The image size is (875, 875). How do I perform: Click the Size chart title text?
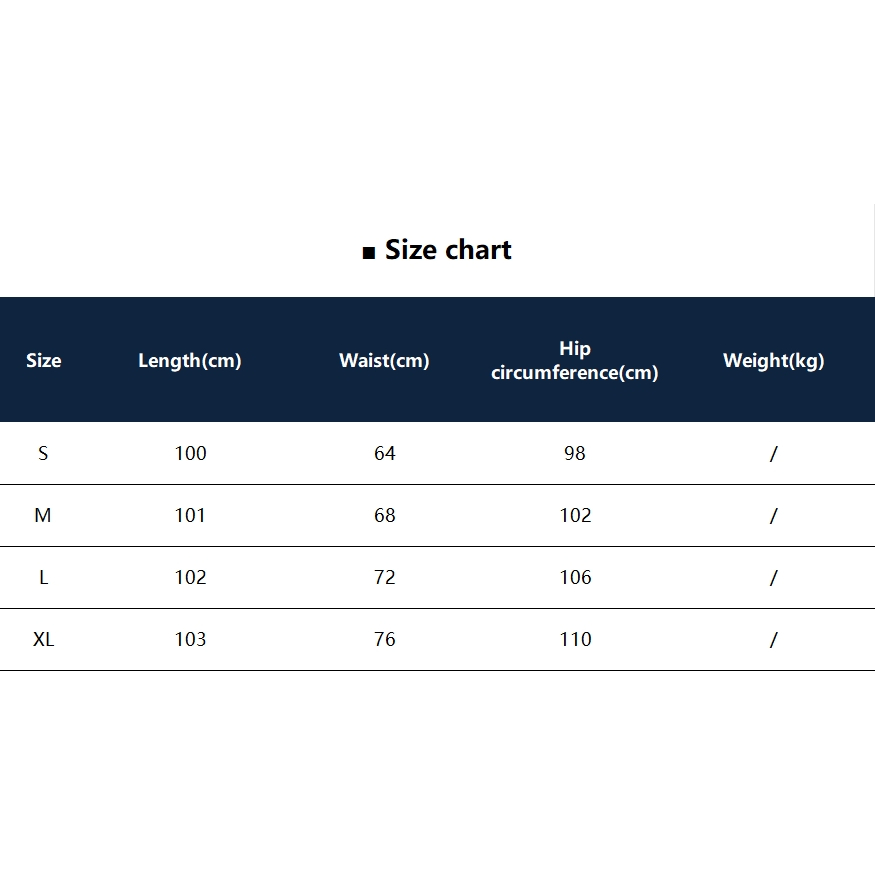448,250
